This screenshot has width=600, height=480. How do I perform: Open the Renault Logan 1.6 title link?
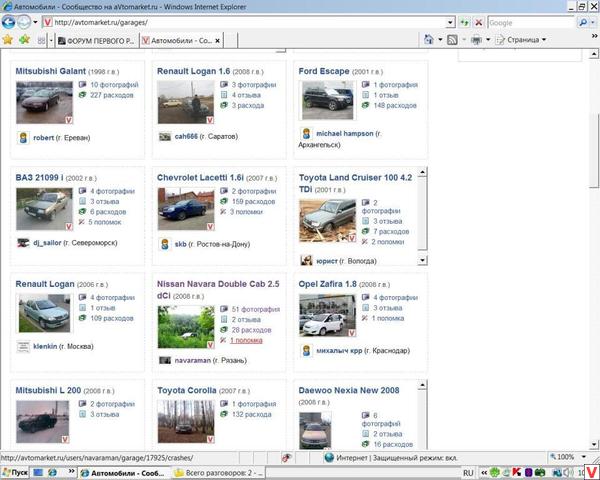point(193,71)
